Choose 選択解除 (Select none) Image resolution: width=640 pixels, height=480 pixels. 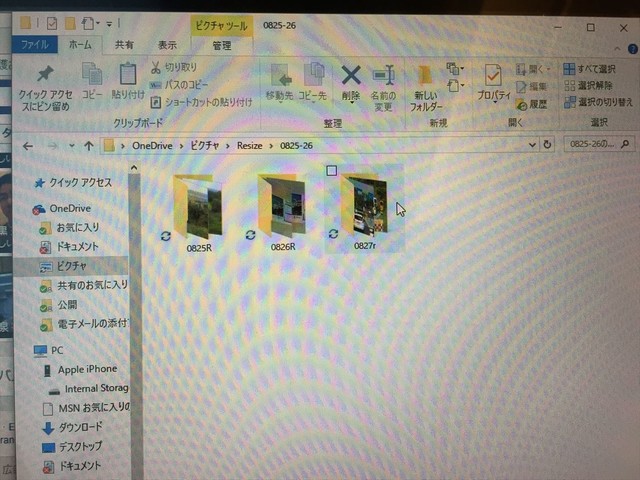coord(588,85)
